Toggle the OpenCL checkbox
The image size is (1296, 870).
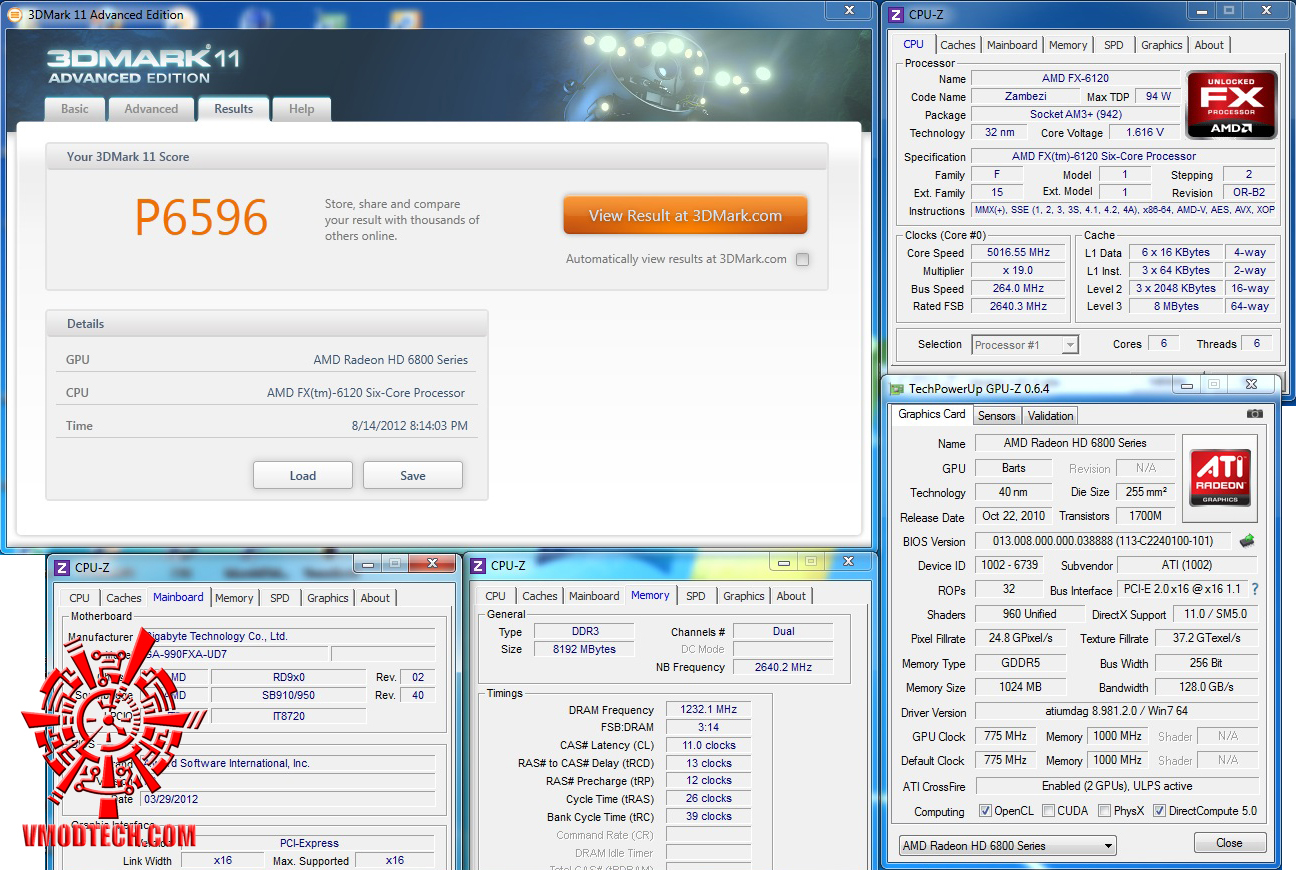click(x=985, y=811)
